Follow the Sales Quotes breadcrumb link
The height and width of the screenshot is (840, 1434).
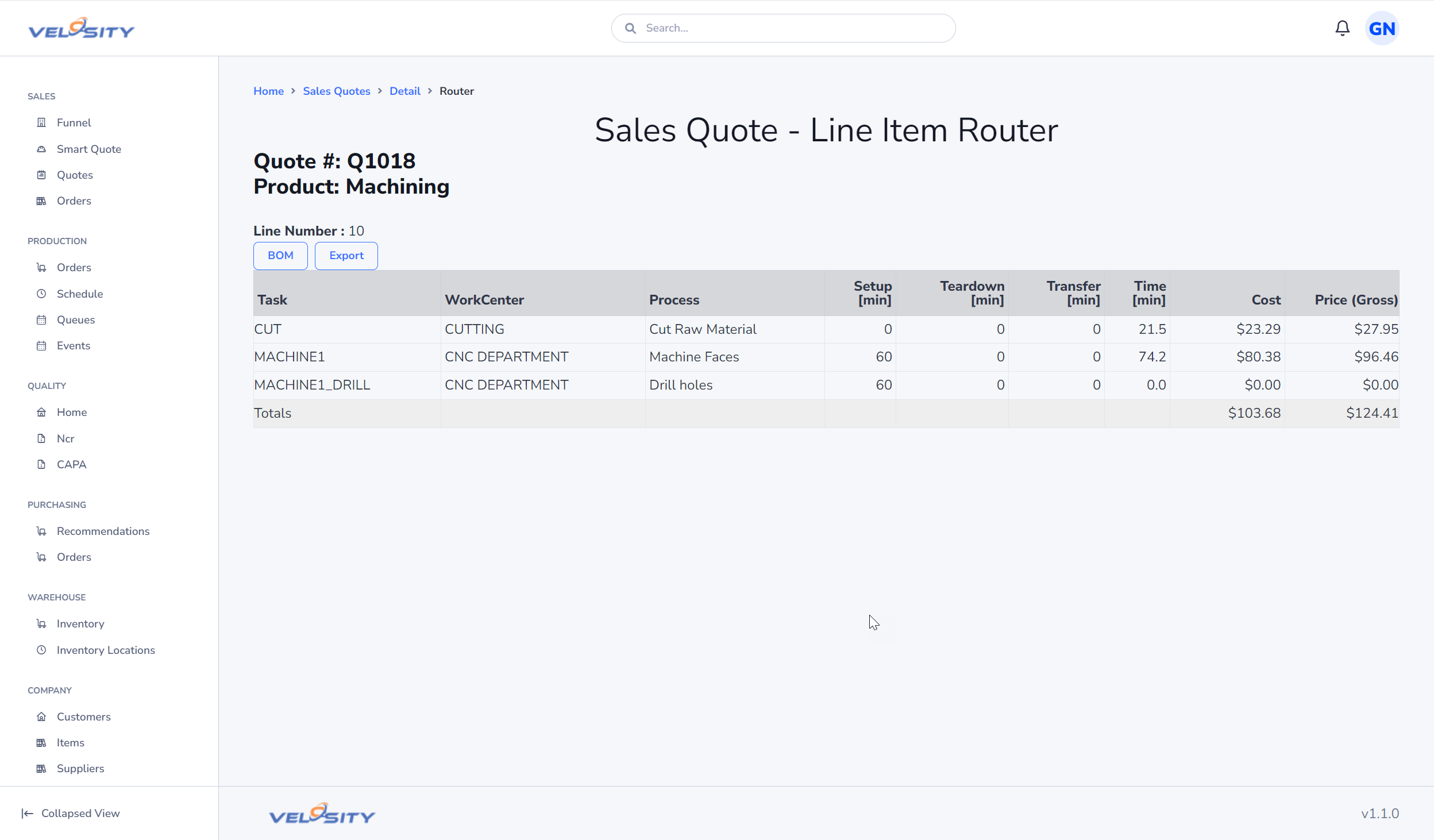pyautogui.click(x=336, y=91)
